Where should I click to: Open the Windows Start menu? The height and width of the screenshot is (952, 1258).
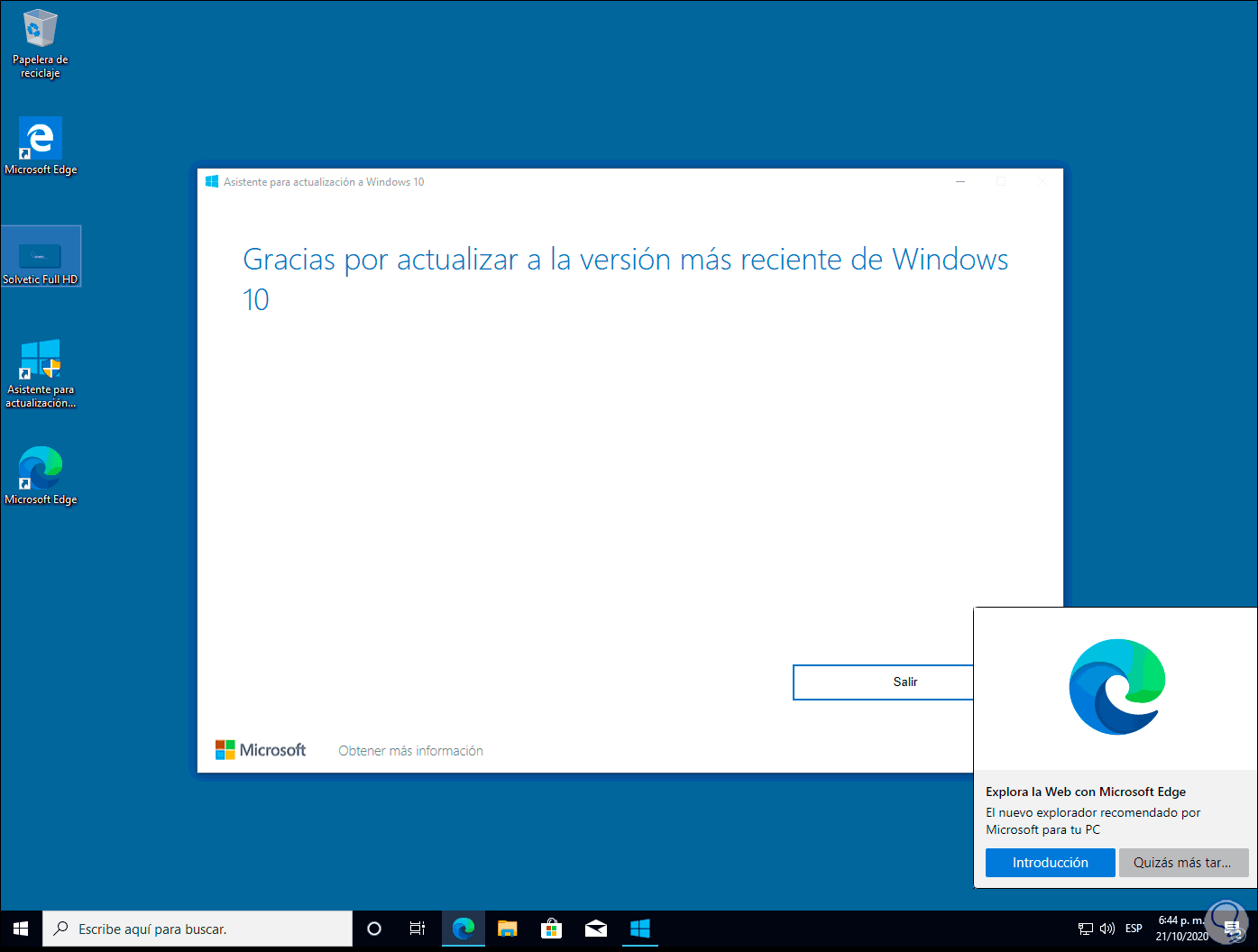[21, 929]
